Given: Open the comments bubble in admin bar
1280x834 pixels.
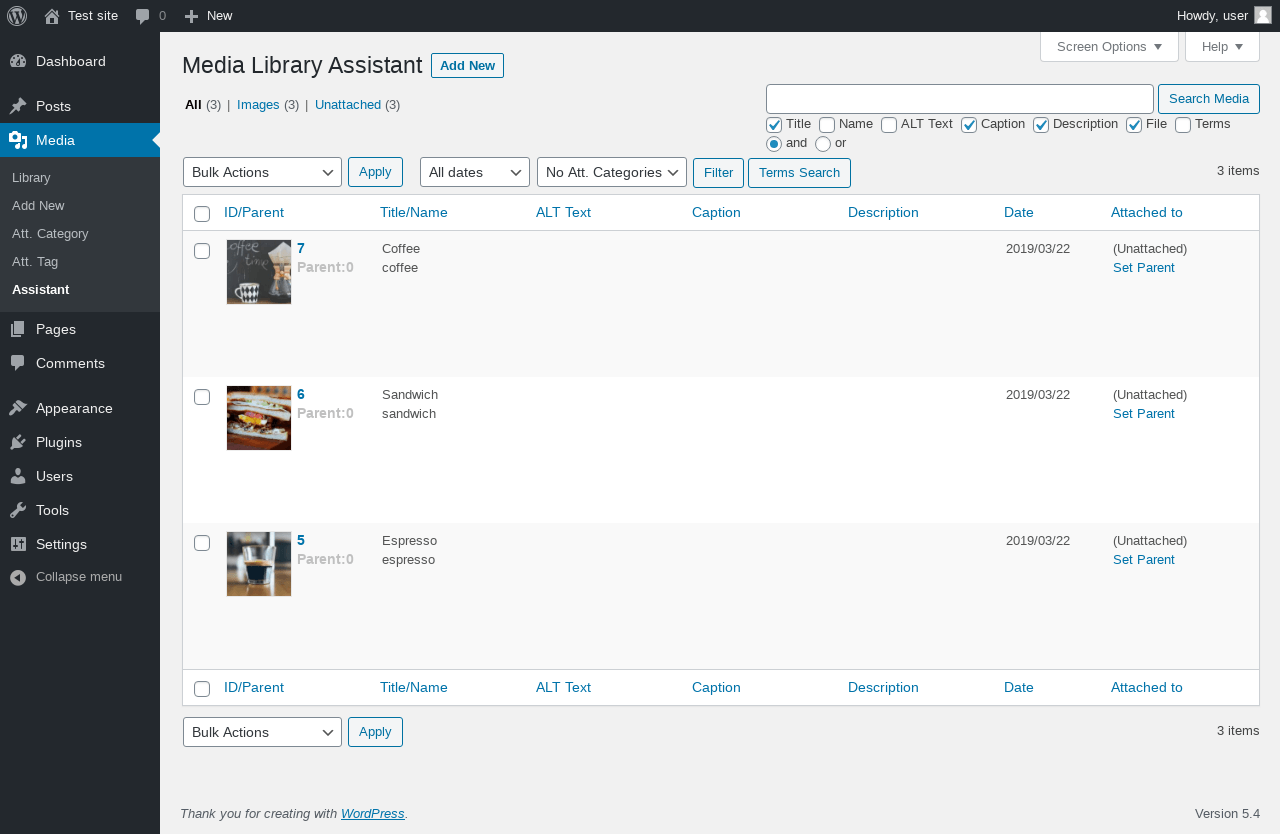Looking at the screenshot, I should pyautogui.click(x=143, y=16).
